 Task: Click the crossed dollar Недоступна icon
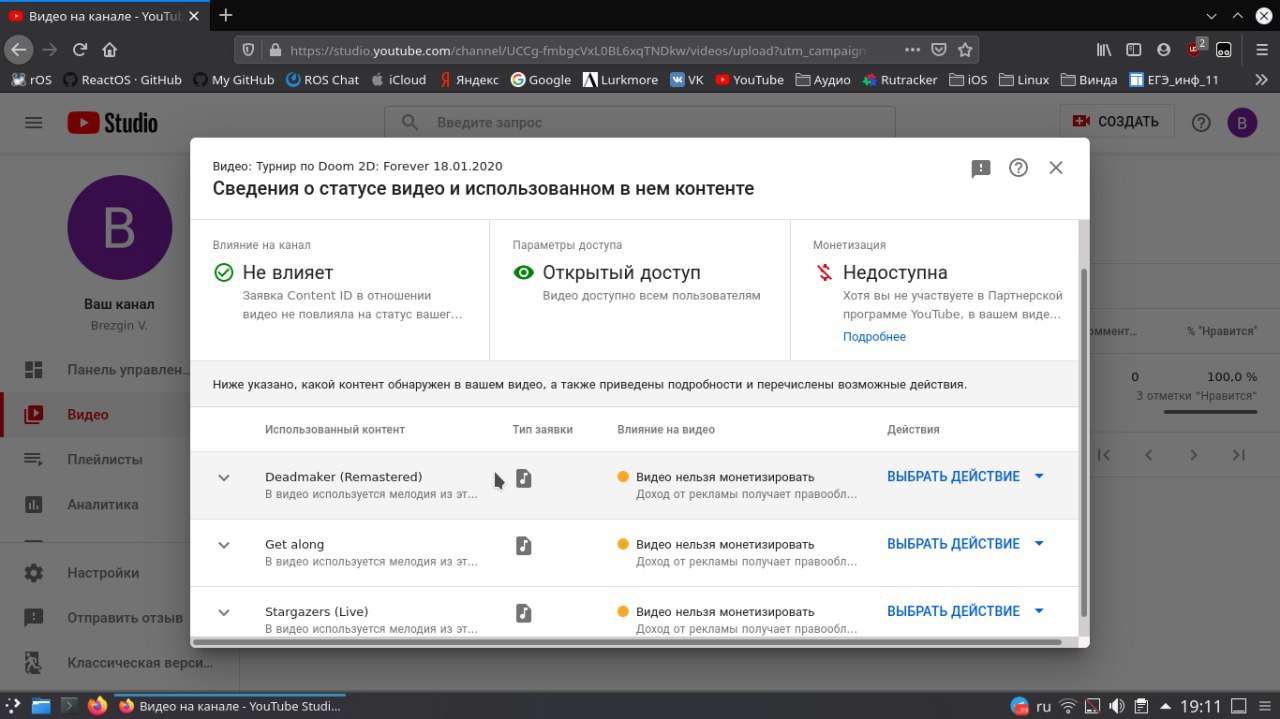coord(824,272)
